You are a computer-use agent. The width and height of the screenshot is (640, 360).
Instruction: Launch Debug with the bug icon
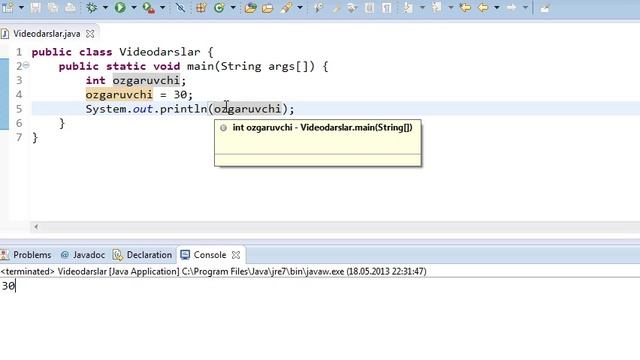click(x=92, y=7)
